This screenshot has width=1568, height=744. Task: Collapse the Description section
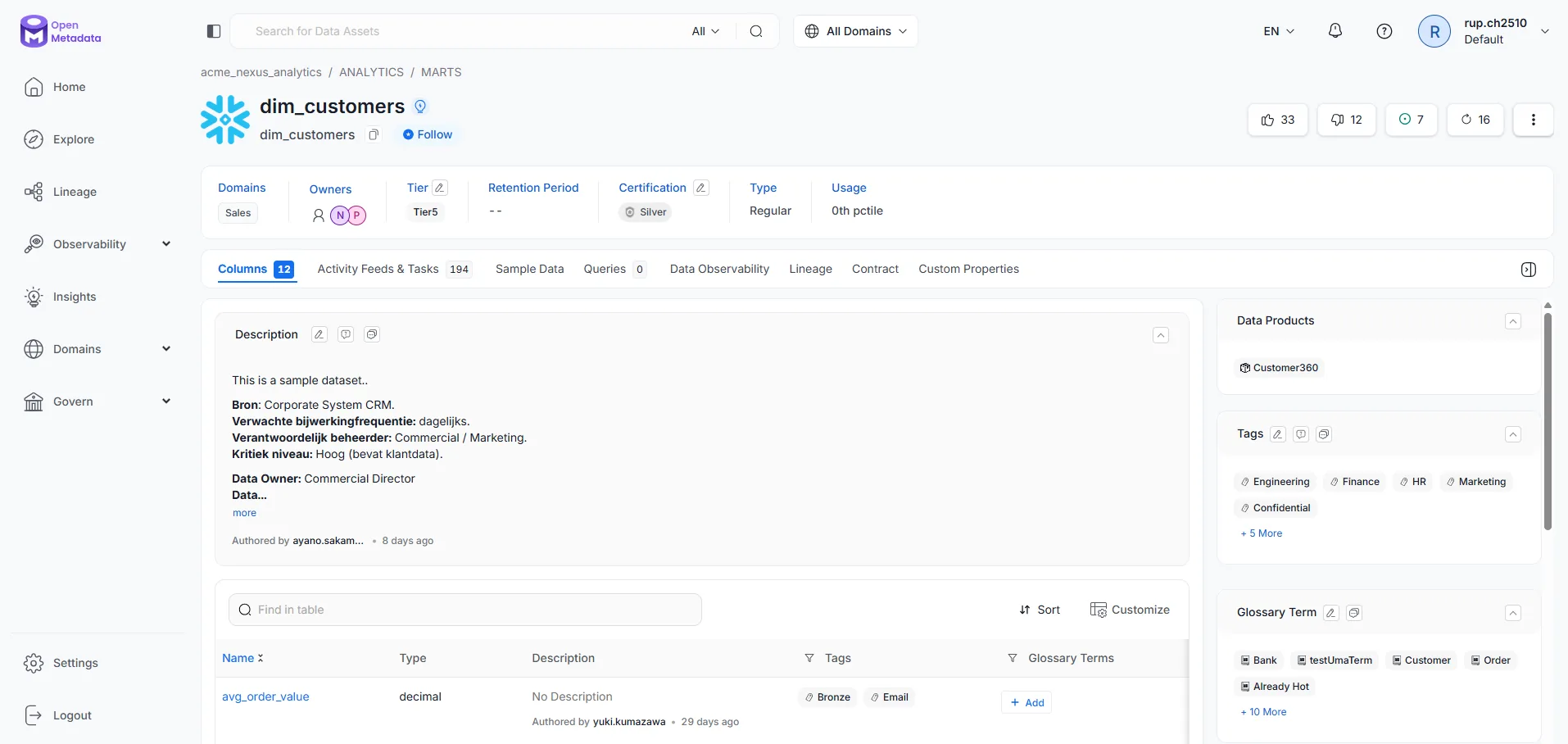[1161, 335]
